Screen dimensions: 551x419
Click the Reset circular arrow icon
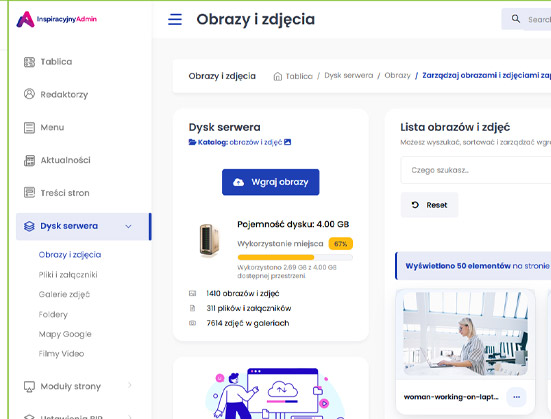pyautogui.click(x=415, y=205)
